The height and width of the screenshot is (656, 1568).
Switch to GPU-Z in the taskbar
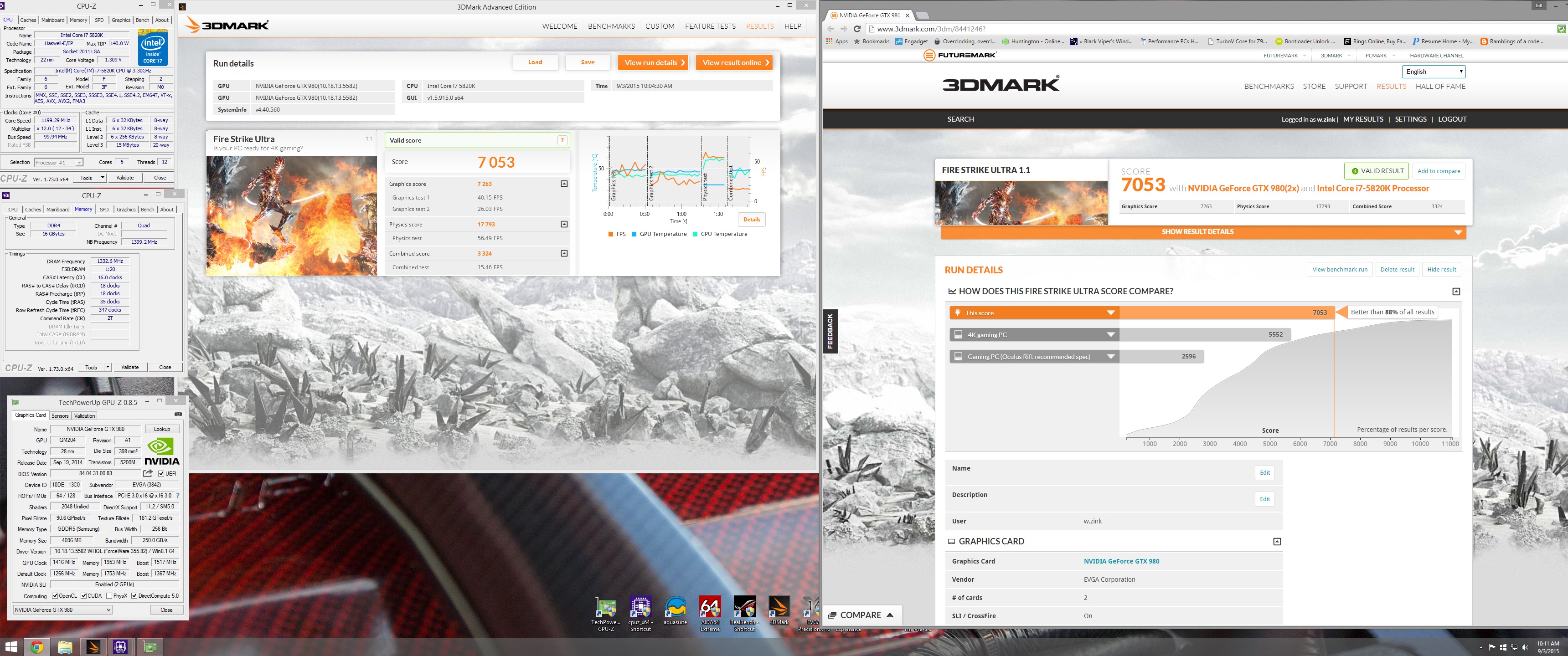point(149,647)
